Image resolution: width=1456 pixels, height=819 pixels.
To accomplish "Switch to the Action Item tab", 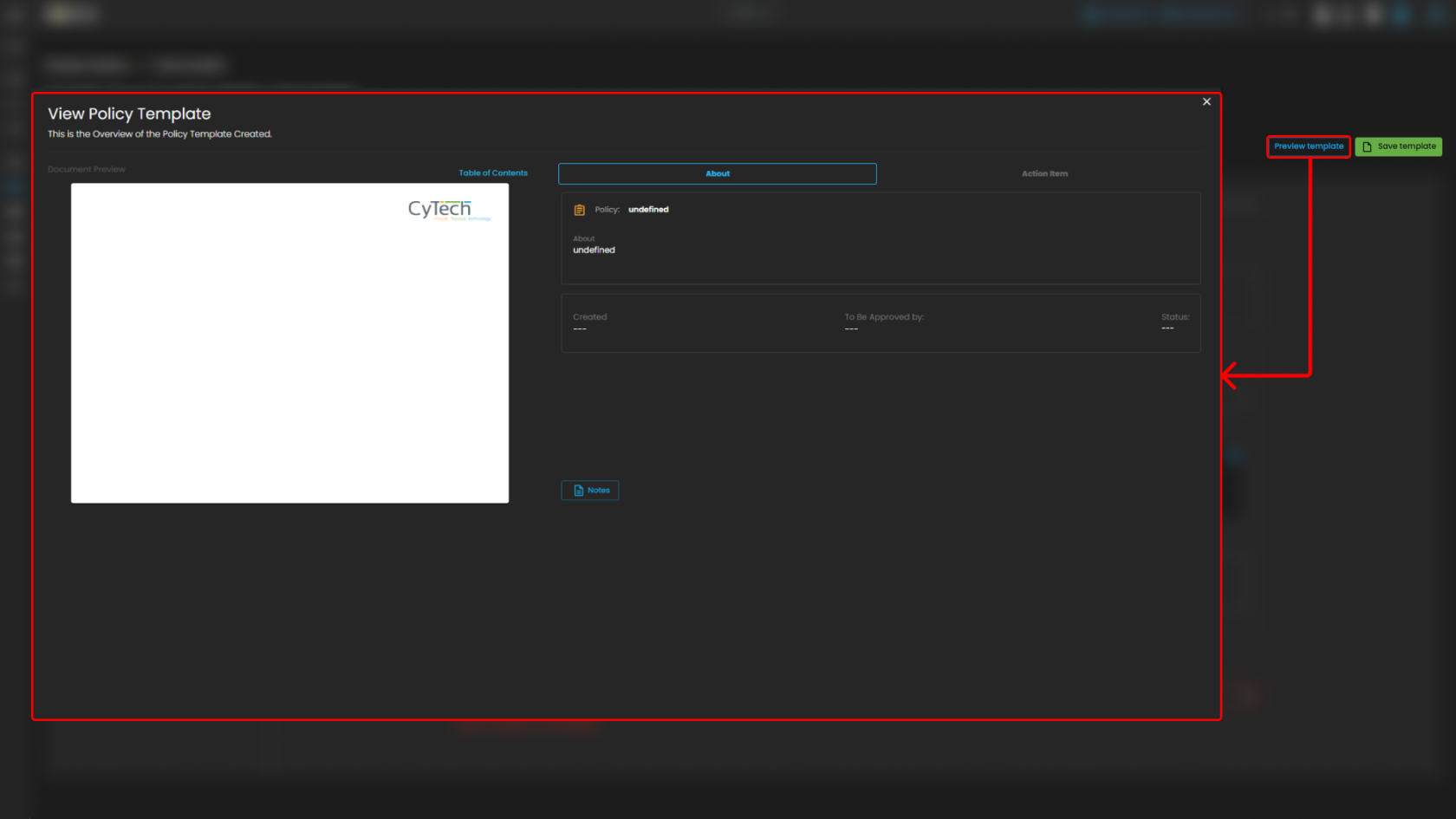I will click(x=1044, y=174).
